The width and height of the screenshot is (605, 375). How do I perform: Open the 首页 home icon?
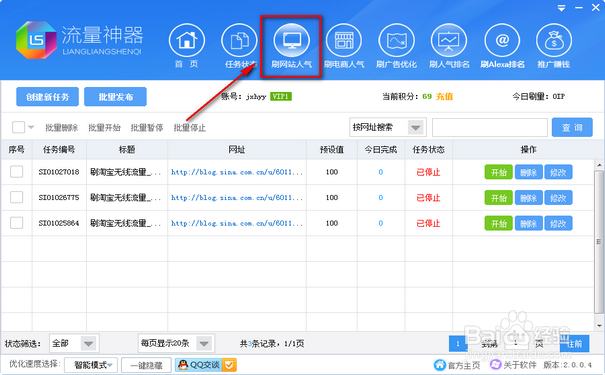point(187,41)
